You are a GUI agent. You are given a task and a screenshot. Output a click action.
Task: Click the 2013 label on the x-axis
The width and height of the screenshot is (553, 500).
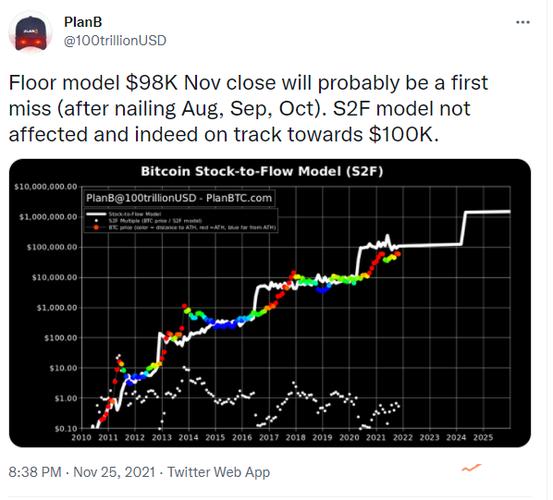click(162, 438)
